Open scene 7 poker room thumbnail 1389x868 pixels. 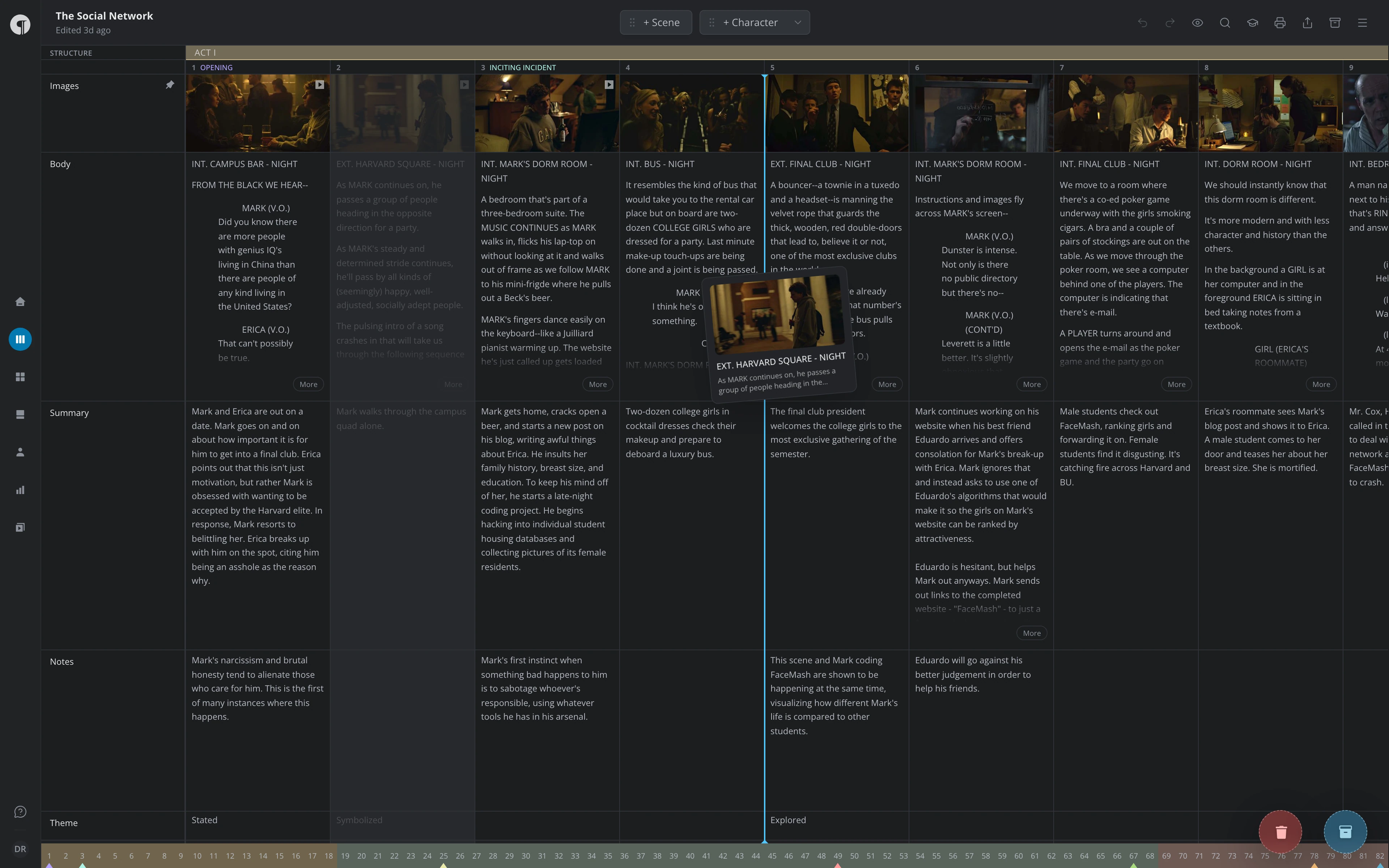pos(1126,113)
